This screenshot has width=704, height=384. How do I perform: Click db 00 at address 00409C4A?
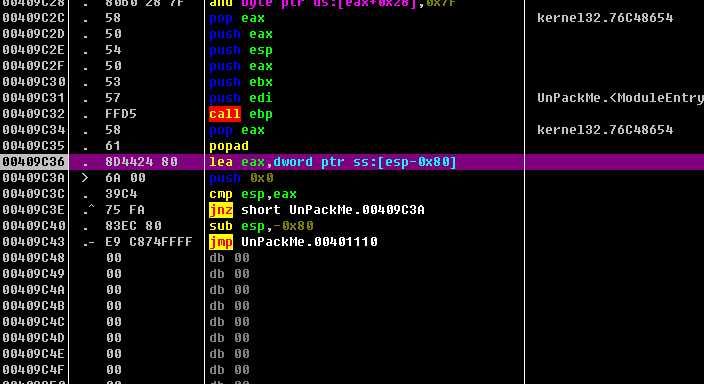tap(229, 290)
